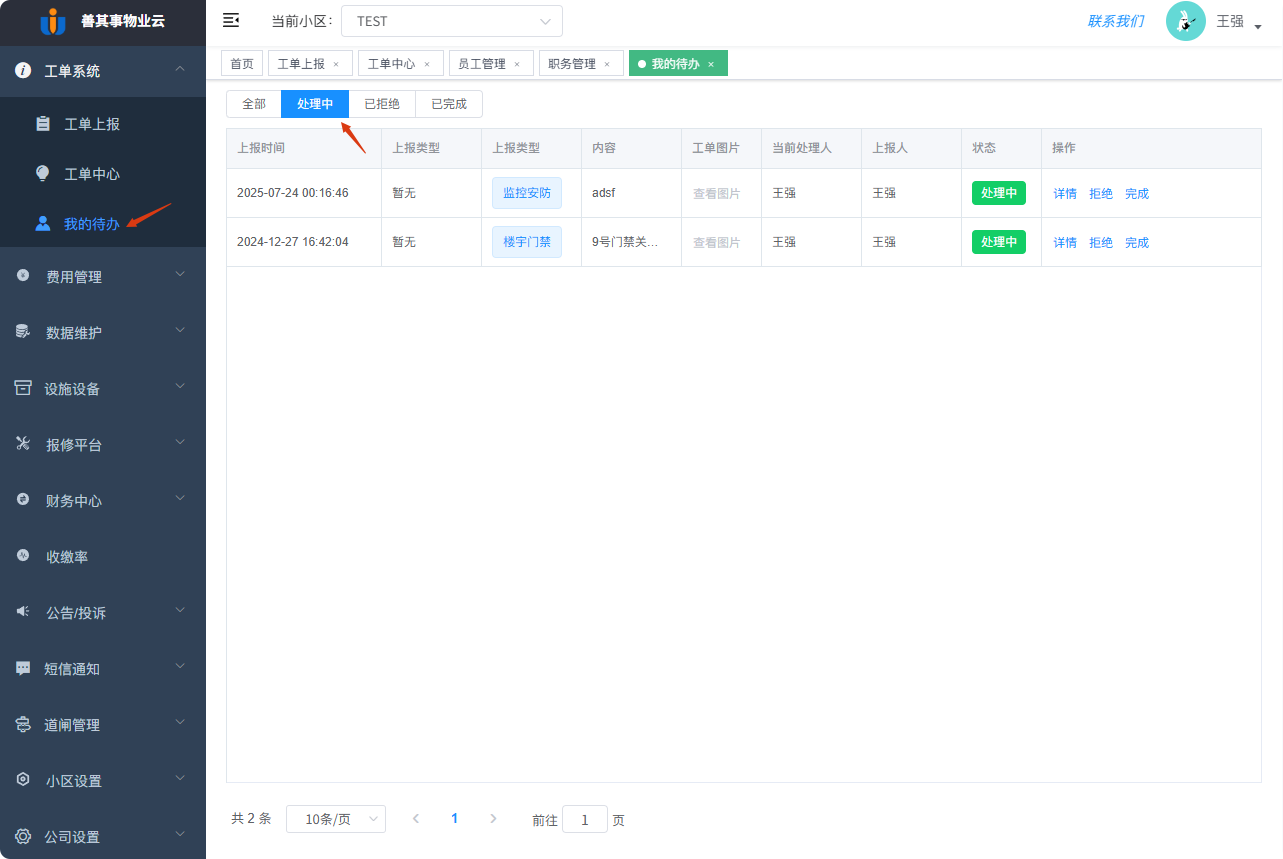Switch to the 已完成 filter tab
1283x859 pixels.
click(x=448, y=103)
